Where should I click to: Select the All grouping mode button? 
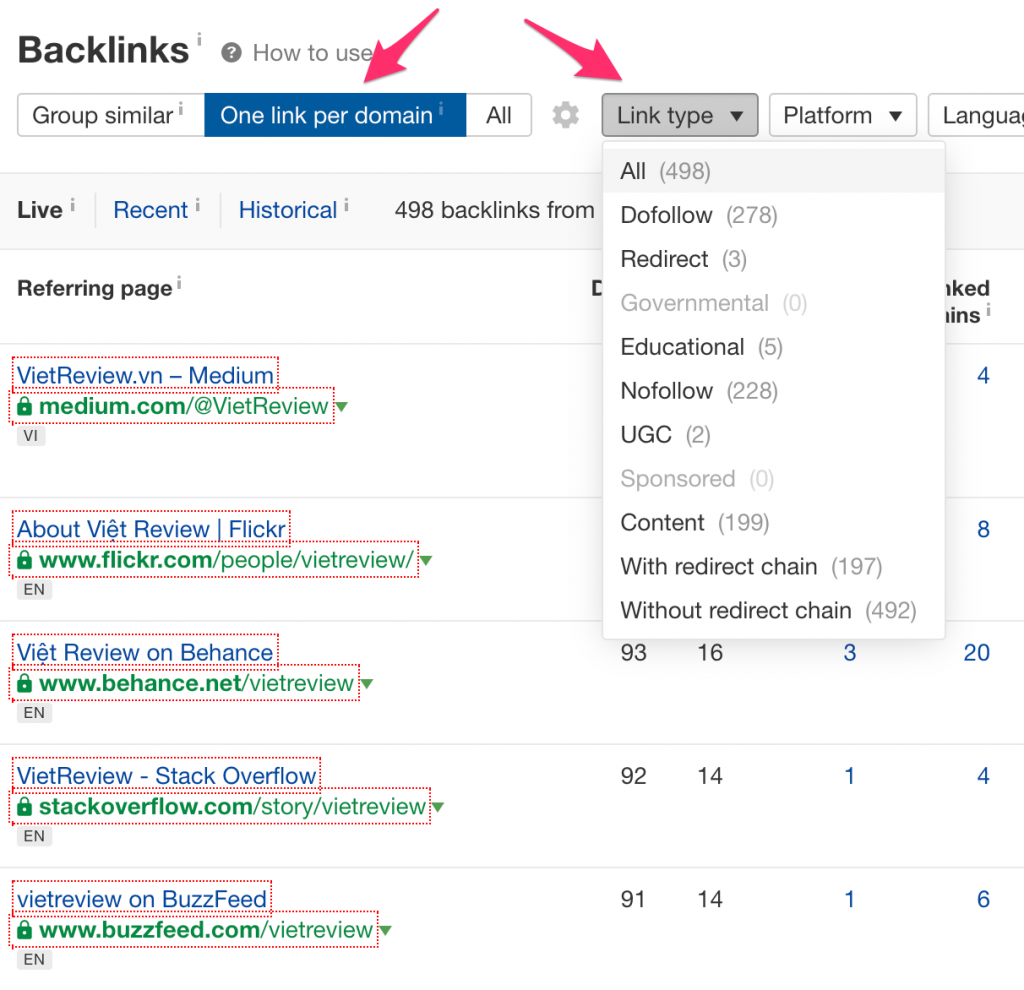(x=499, y=116)
